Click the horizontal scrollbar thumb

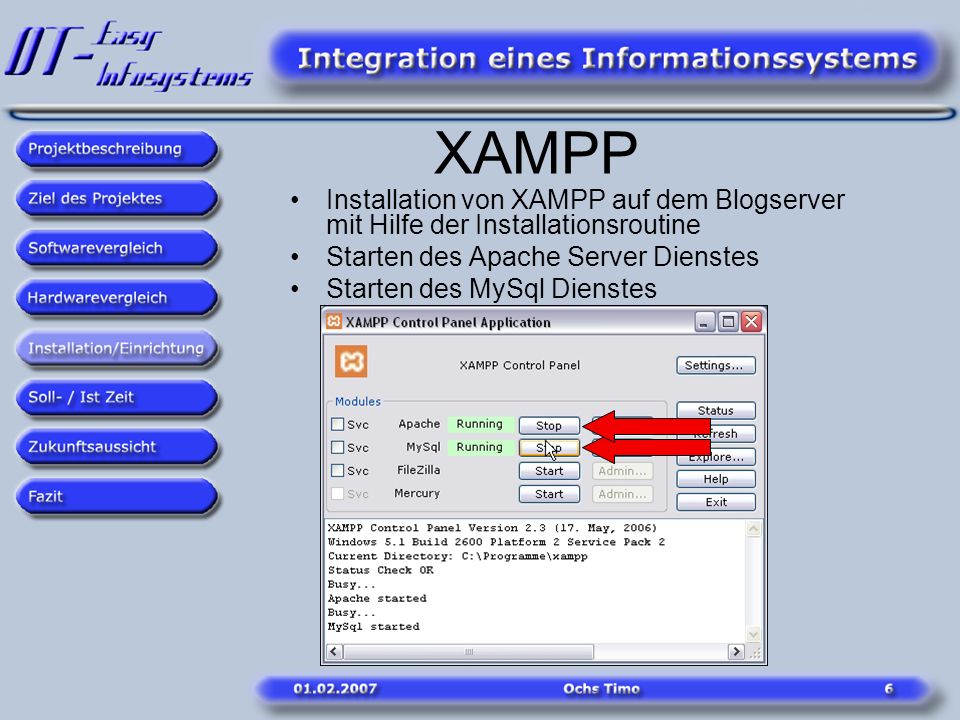click(468, 651)
